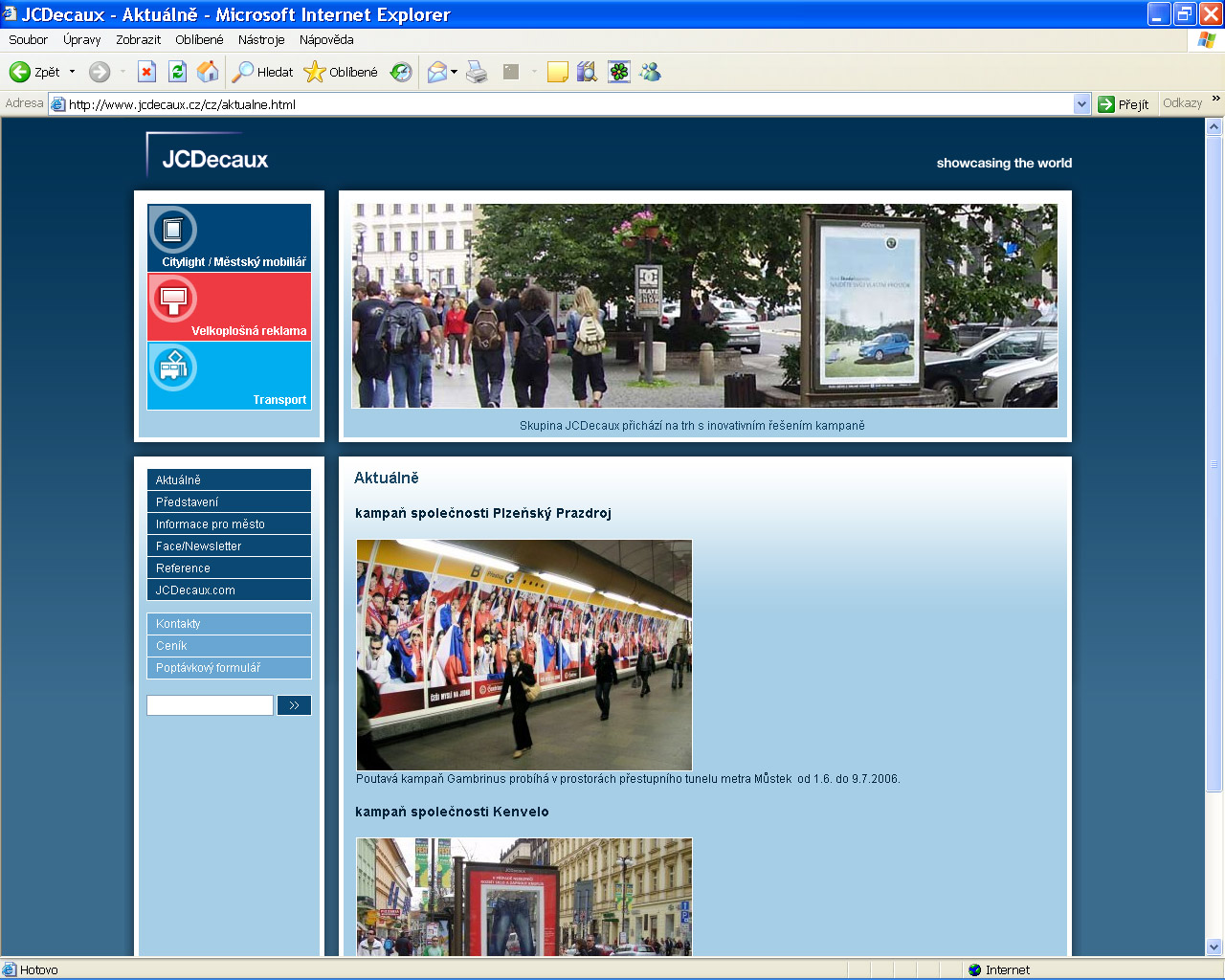
Task: Click the Forward arrow toolbar icon
Action: 100,72
